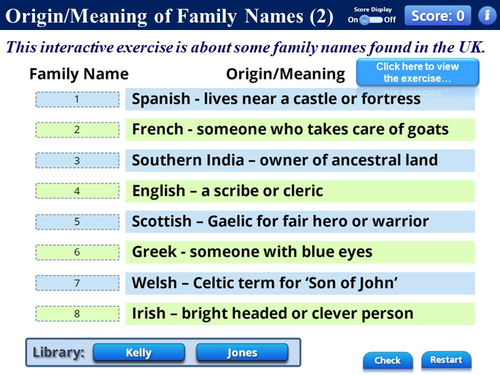Click the Irish bright headed meaning row
The width and height of the screenshot is (500, 375).
tap(300, 314)
